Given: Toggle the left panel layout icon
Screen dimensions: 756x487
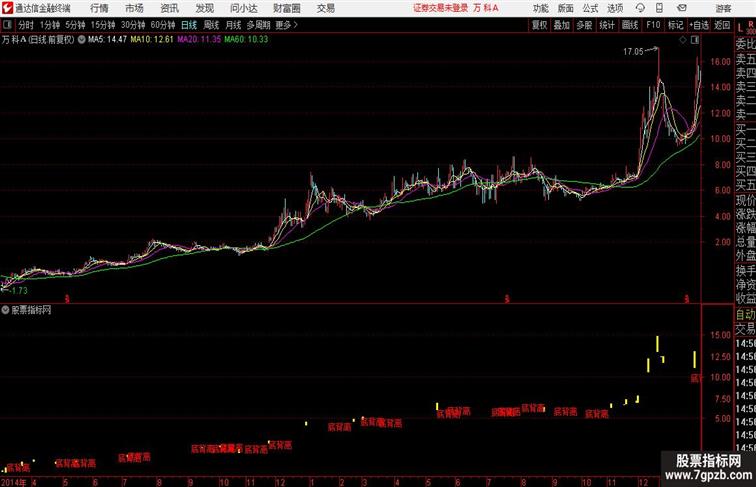Looking at the screenshot, I should click(7, 24).
